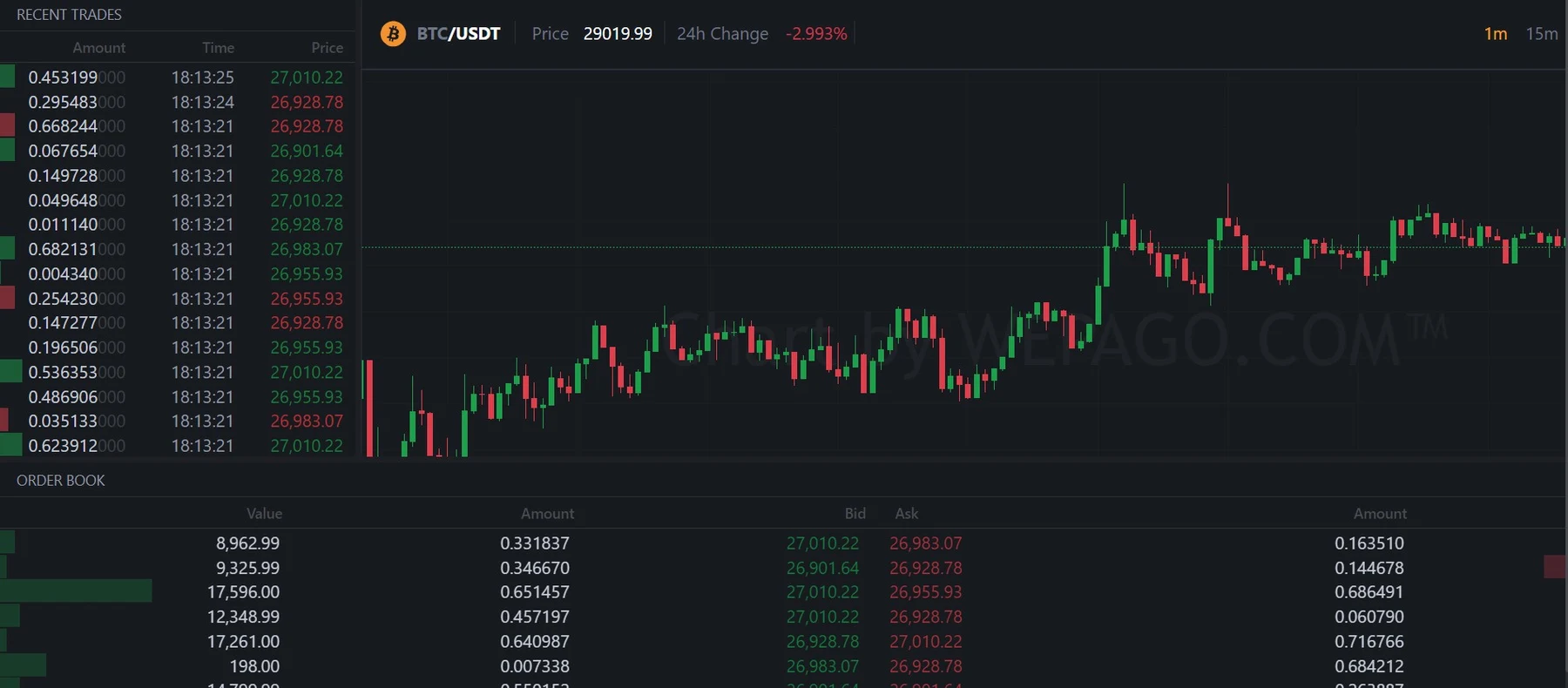The height and width of the screenshot is (688, 1568).
Task: Click trade amount 0.536353000
Action: point(77,372)
